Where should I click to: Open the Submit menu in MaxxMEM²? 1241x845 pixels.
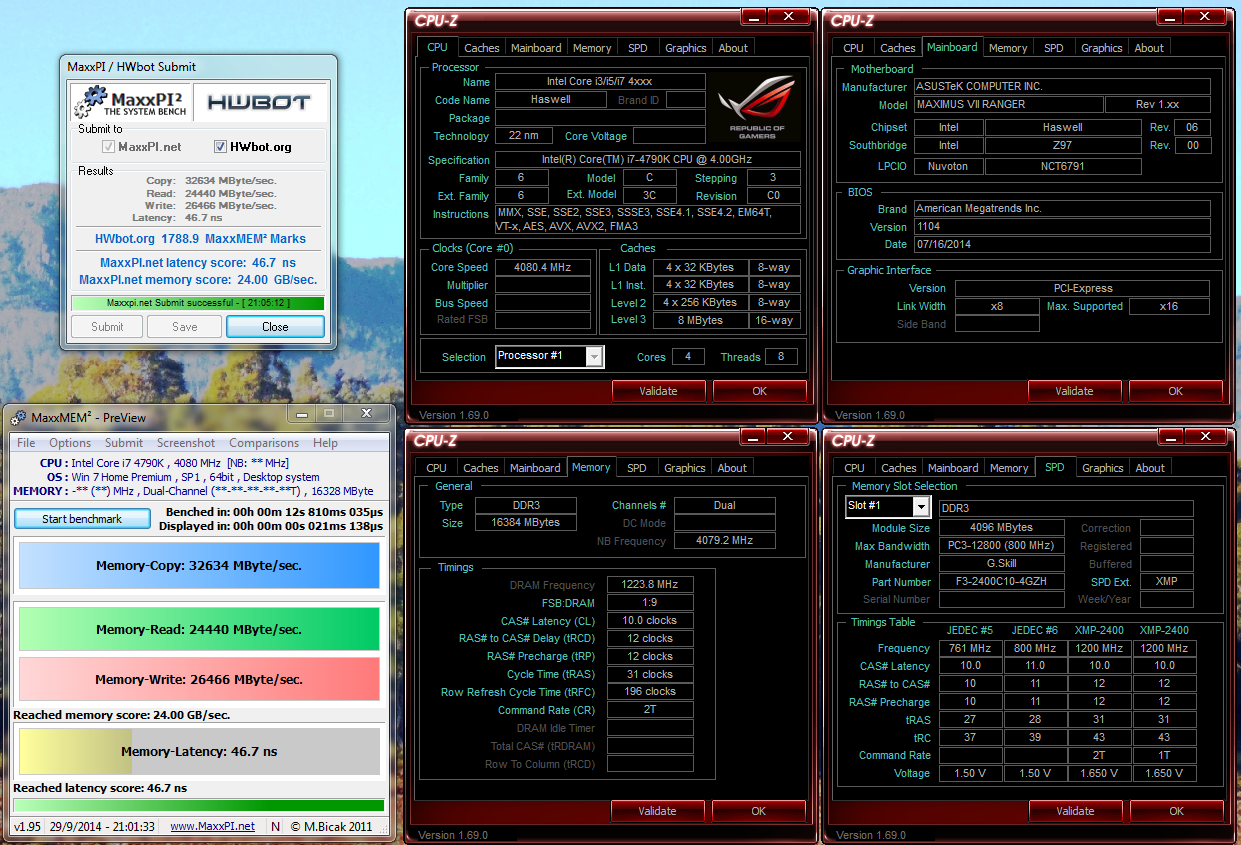tap(124, 443)
